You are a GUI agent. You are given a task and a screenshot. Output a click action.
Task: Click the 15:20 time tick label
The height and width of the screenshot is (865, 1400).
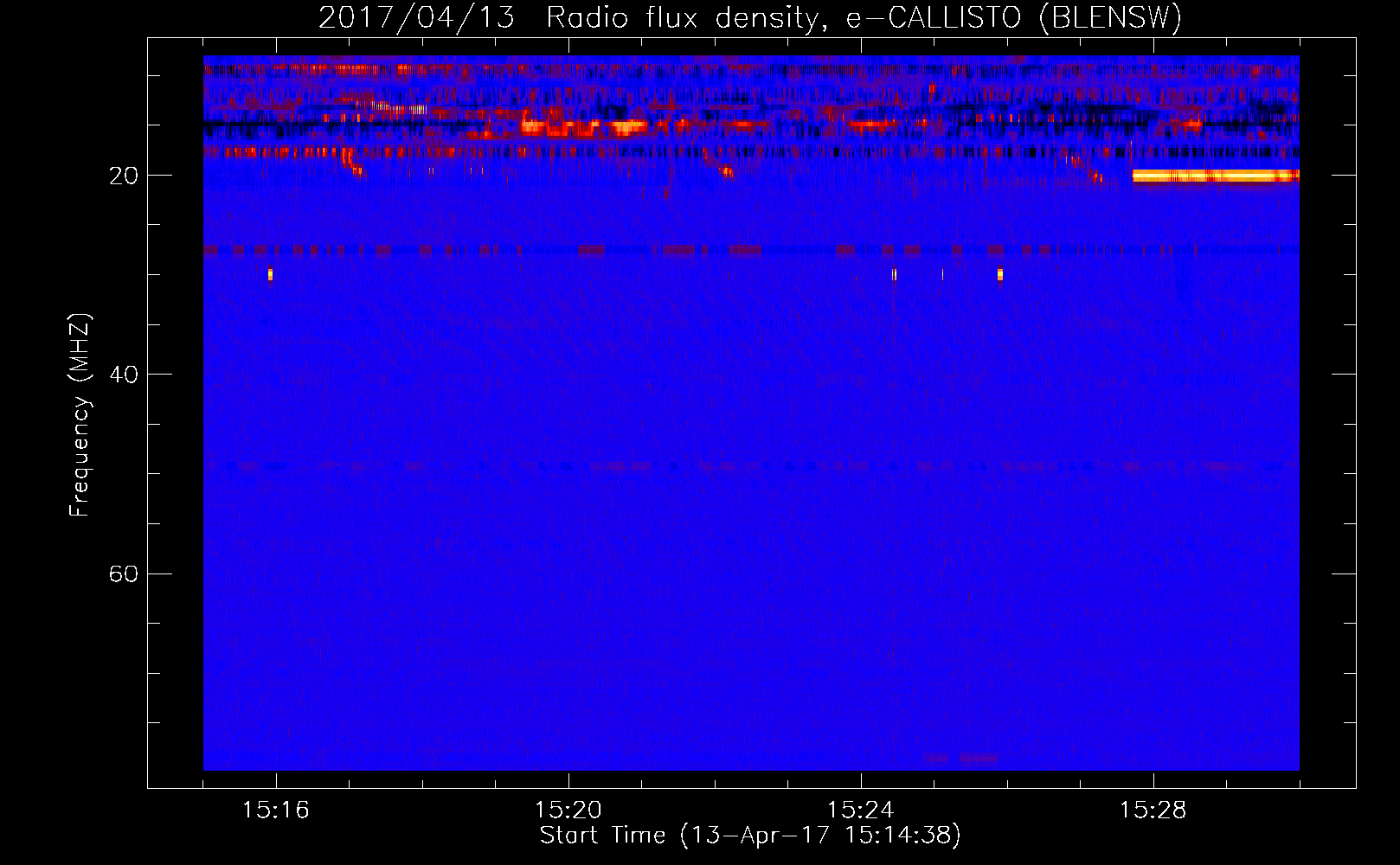pos(568,811)
